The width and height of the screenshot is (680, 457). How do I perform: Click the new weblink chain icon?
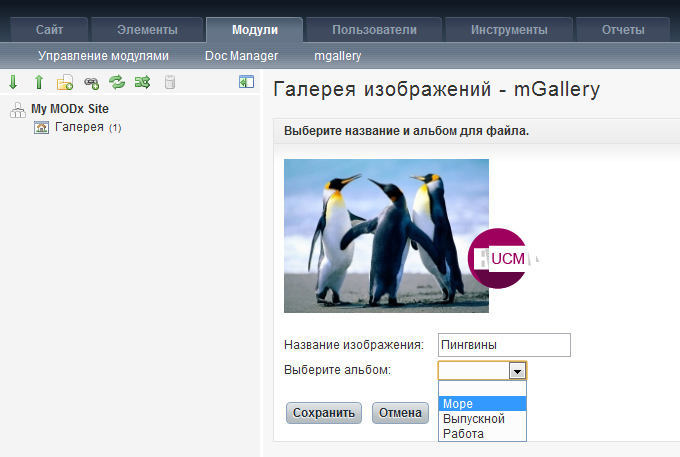(92, 82)
